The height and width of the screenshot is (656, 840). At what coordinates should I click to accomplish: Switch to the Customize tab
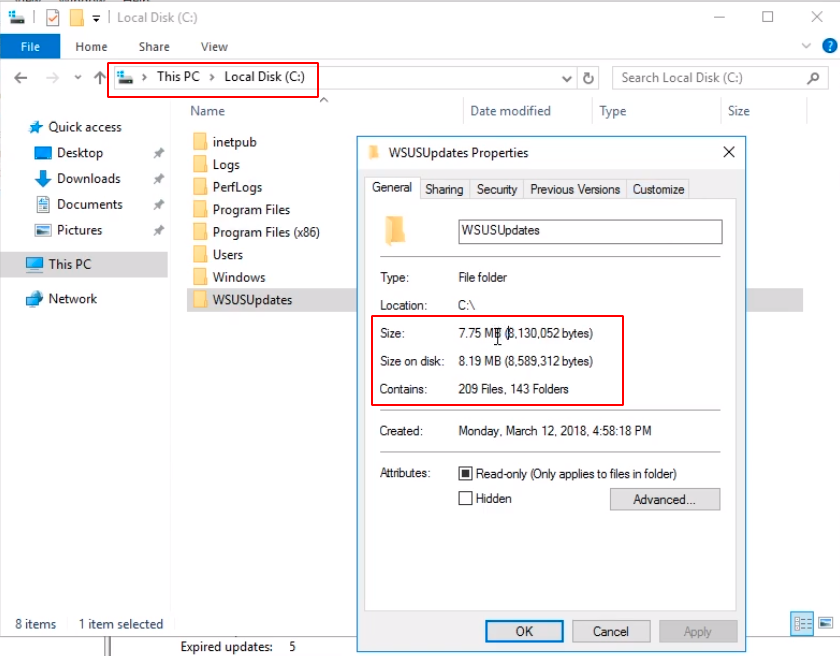658,189
